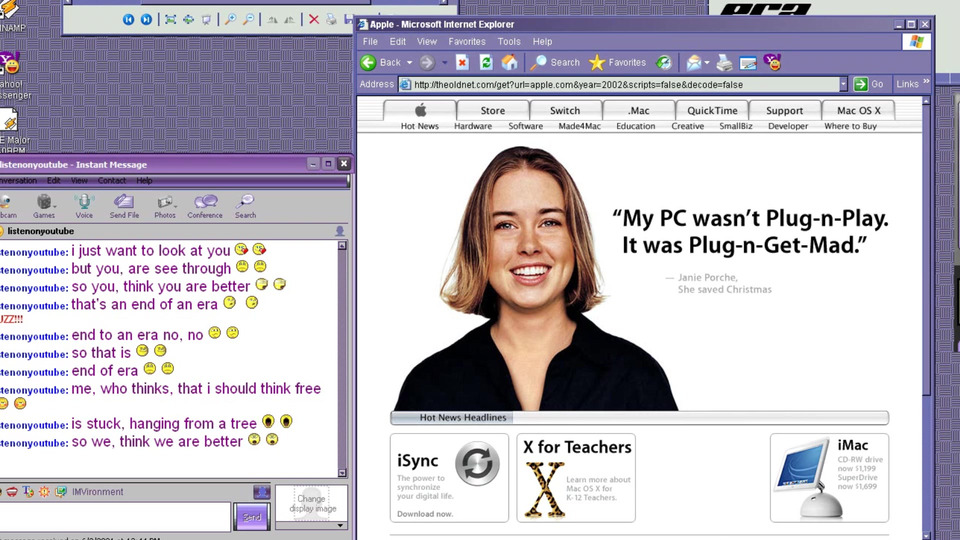This screenshot has height=540, width=960.
Task: Open Favorites pane in Internet Explorer
Action: 617,62
